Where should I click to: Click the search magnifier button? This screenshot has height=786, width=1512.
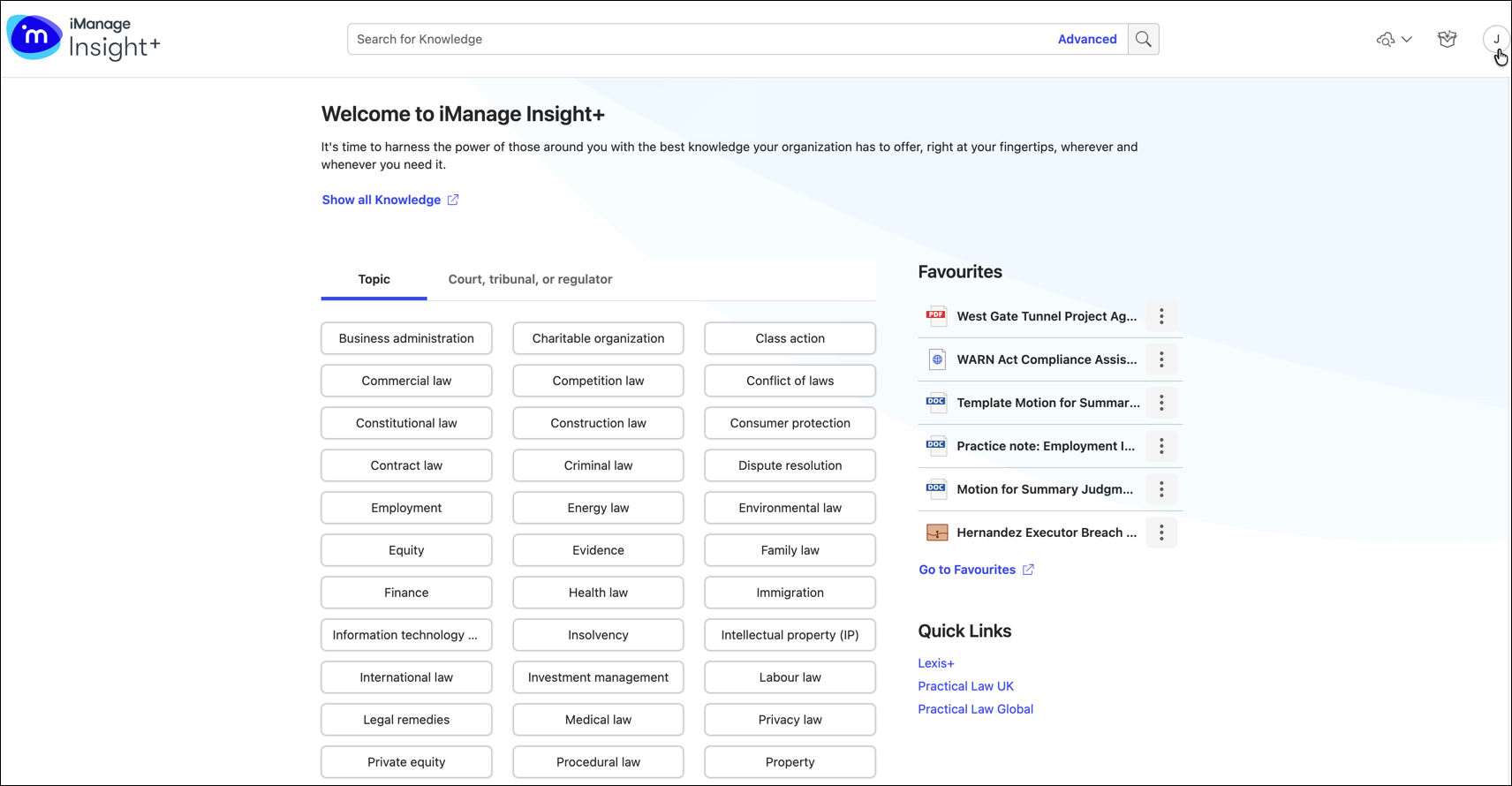click(1143, 39)
